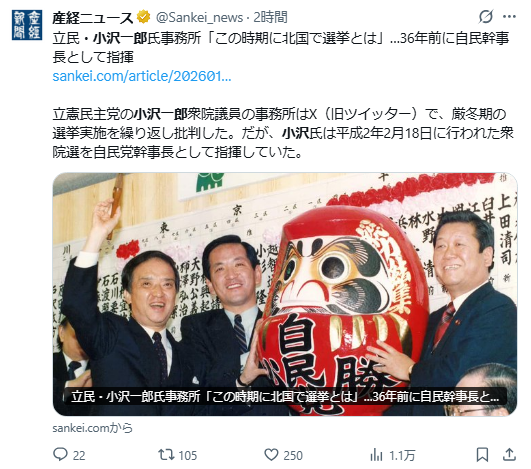The width and height of the screenshot is (531, 469).
Task: Open the sankei.com/article link
Action: (x=142, y=76)
